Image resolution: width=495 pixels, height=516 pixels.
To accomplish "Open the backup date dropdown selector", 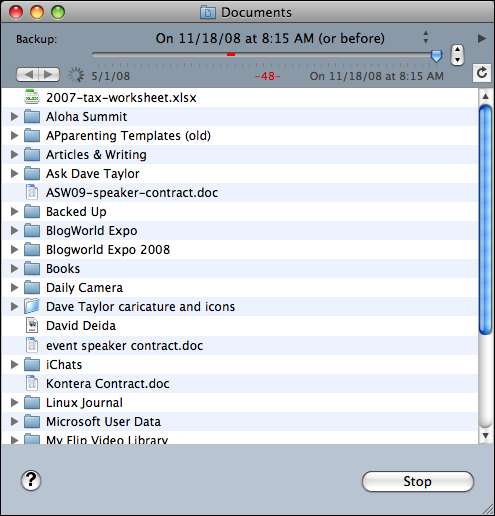I will [426, 37].
